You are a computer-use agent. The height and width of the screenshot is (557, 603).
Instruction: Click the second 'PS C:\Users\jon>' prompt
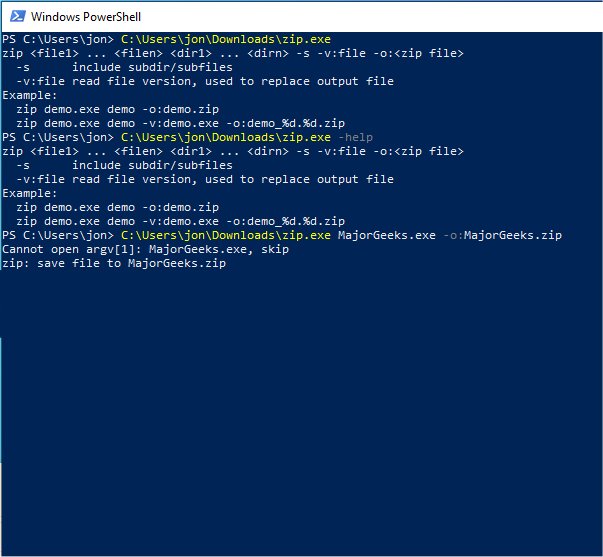(58, 137)
